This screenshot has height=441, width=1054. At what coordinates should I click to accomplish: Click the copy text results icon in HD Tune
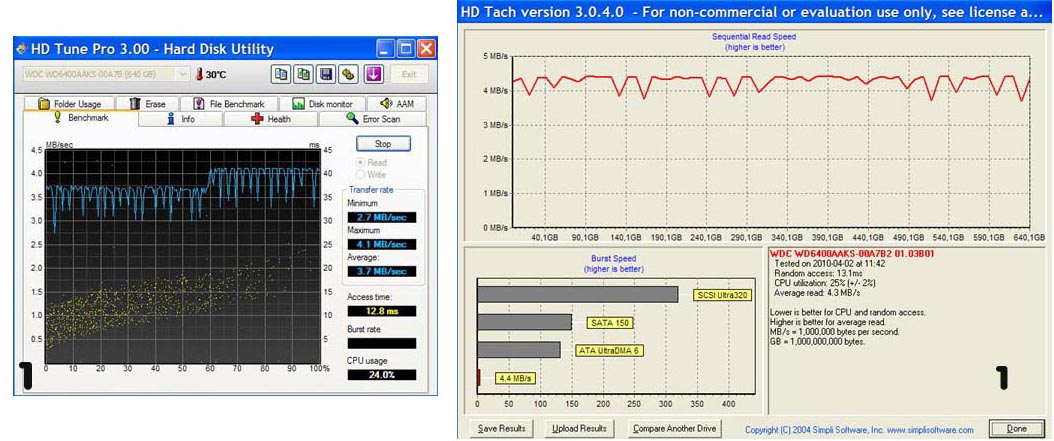click(281, 74)
